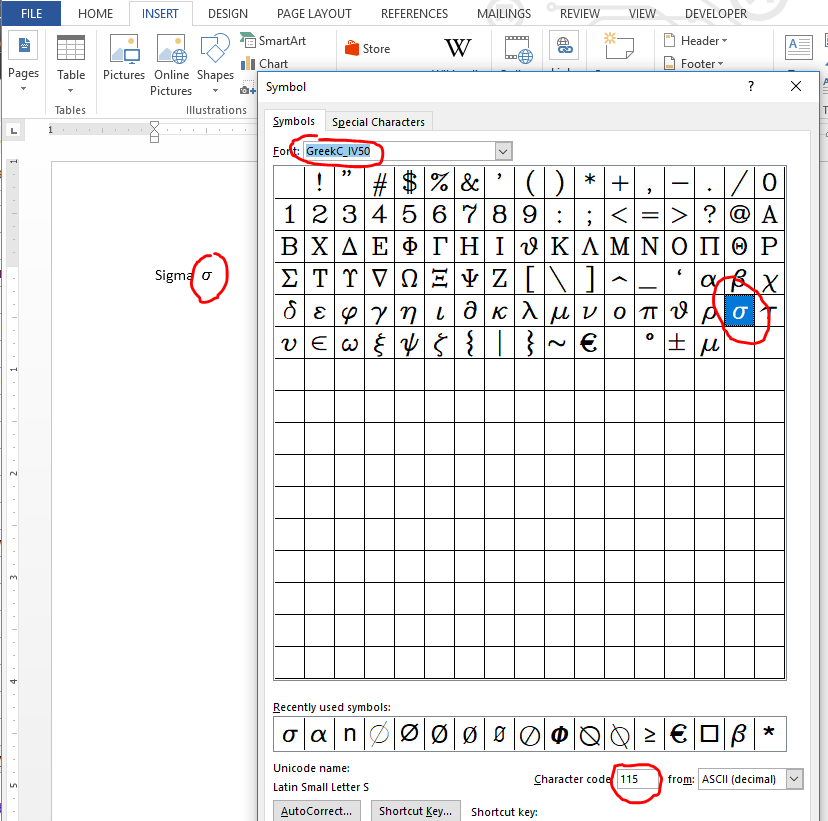The width and height of the screenshot is (828, 821).
Task: Open the ASCII (decimal) dropdown
Action: click(x=749, y=779)
